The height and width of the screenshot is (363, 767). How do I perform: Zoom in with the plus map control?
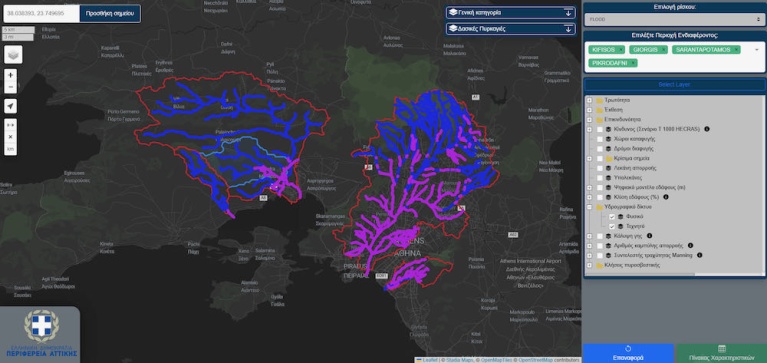(x=10, y=75)
